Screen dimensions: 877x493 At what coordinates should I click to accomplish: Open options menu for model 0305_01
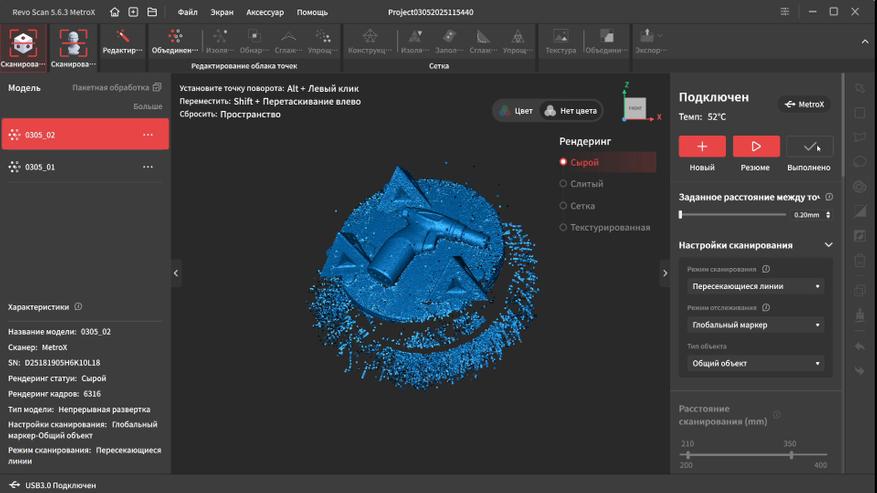coord(148,167)
